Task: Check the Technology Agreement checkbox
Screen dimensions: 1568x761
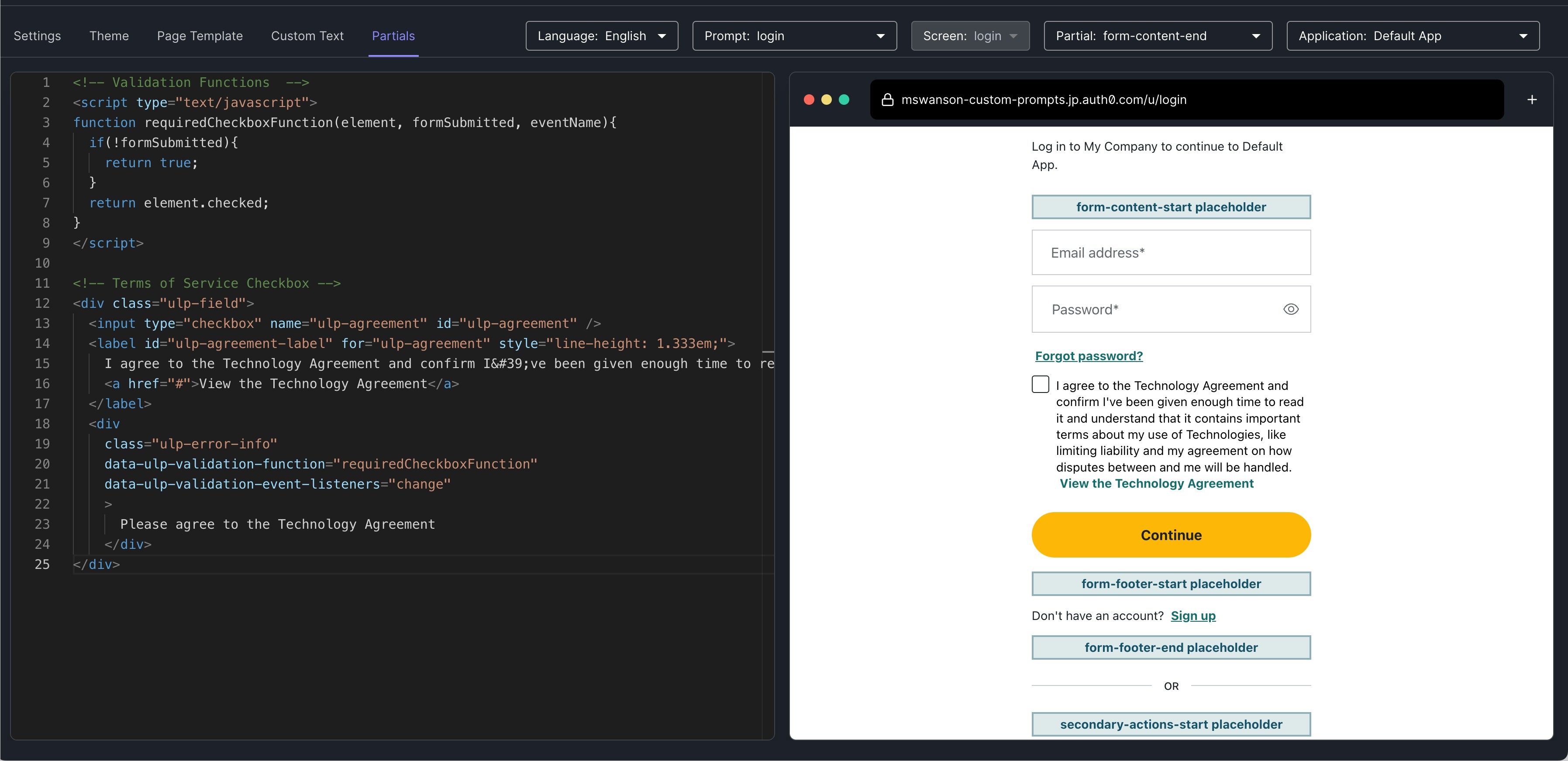Action: (x=1040, y=385)
